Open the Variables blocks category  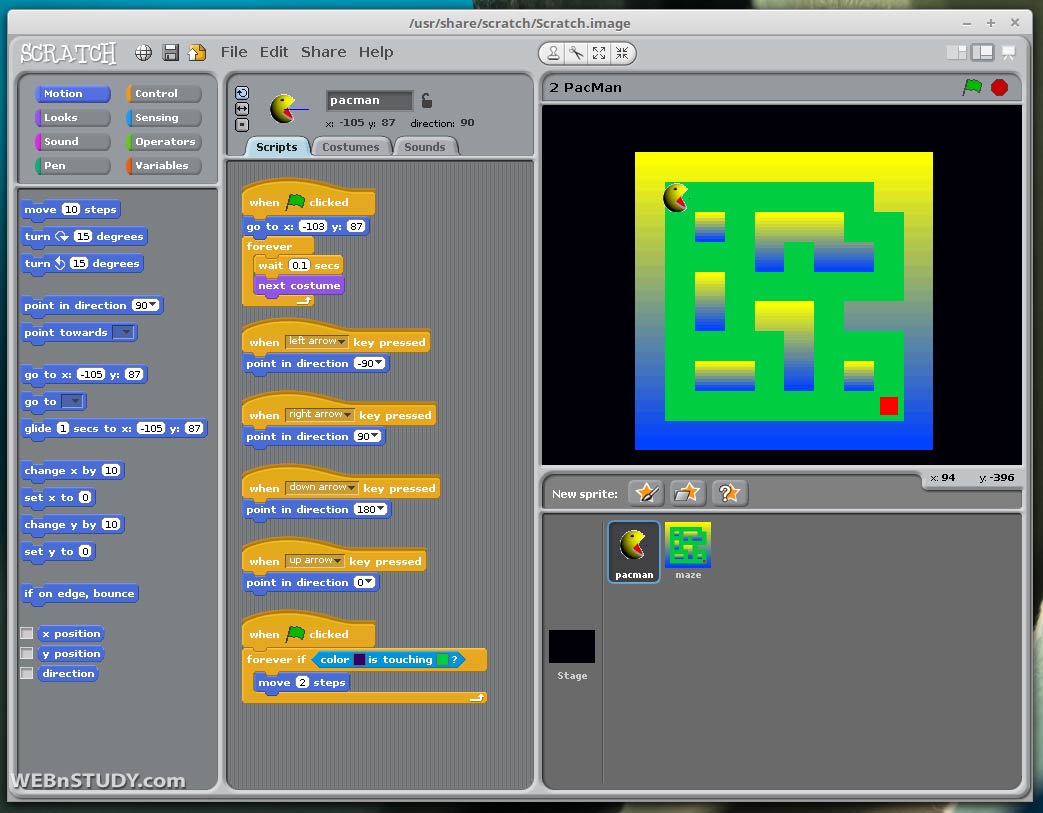[164, 166]
